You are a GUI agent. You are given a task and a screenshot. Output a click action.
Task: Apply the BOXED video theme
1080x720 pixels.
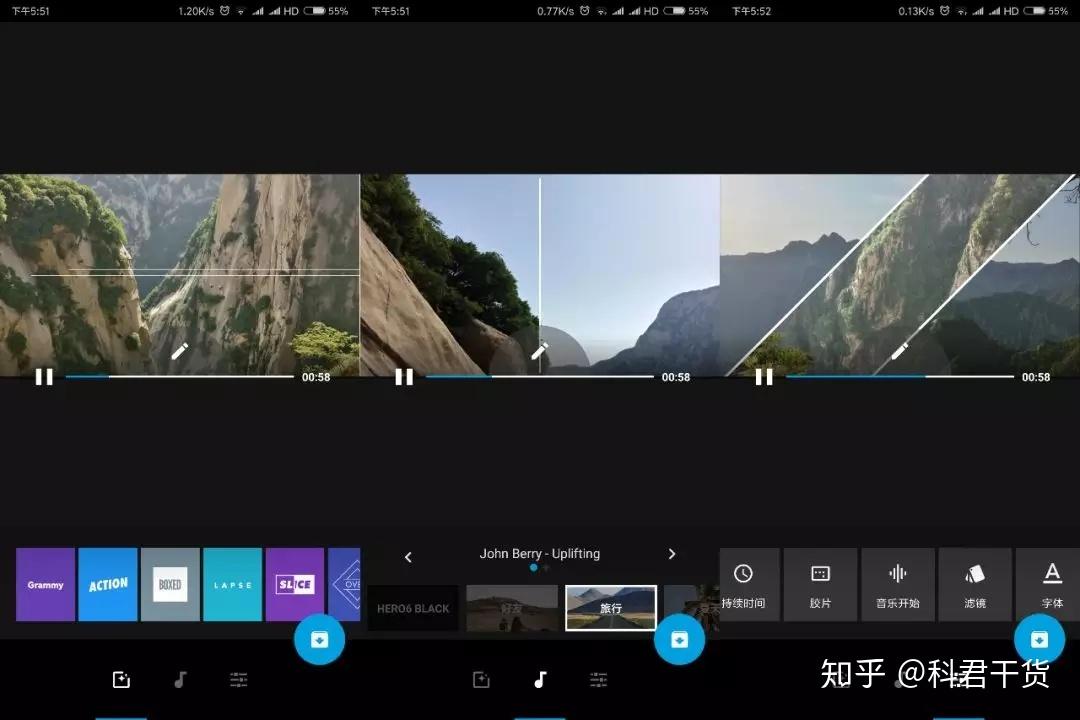(x=170, y=584)
